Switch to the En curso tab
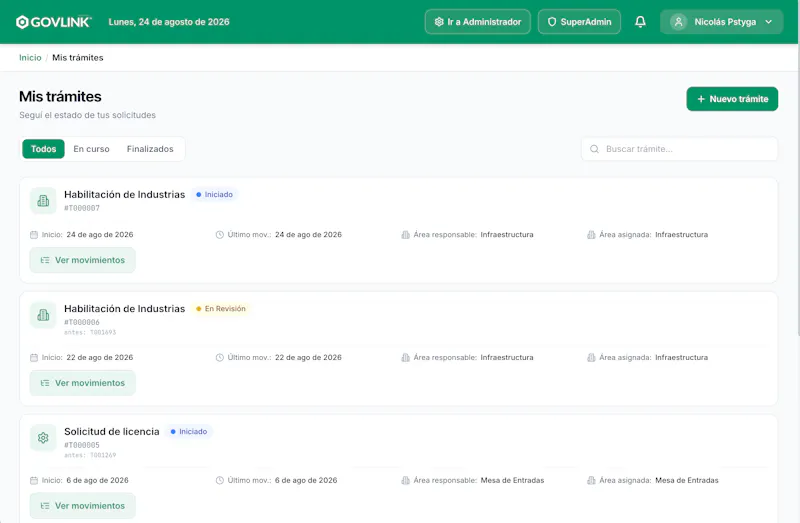This screenshot has height=523, width=800. (91, 149)
